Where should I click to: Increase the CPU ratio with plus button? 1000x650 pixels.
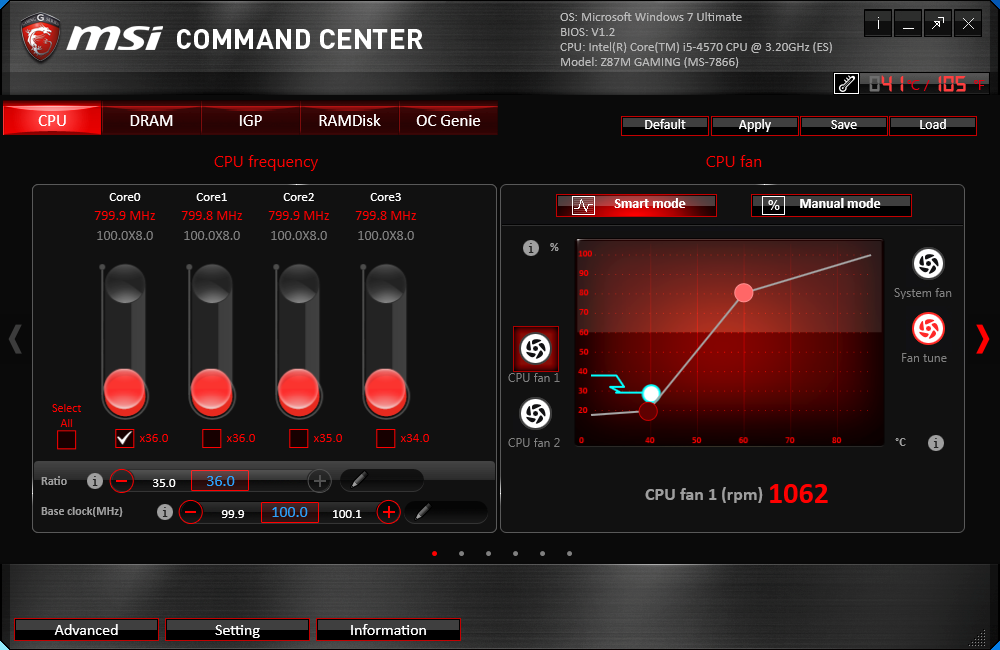tap(320, 481)
